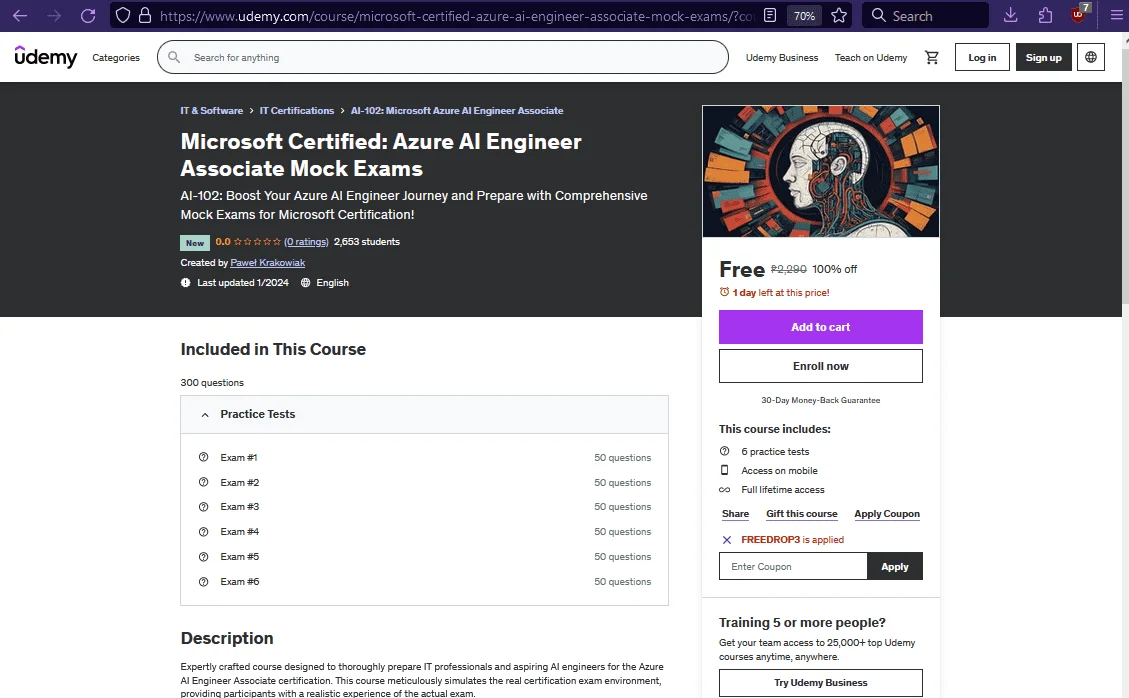
Task: Click the browser address bar URL
Action: (x=456, y=15)
